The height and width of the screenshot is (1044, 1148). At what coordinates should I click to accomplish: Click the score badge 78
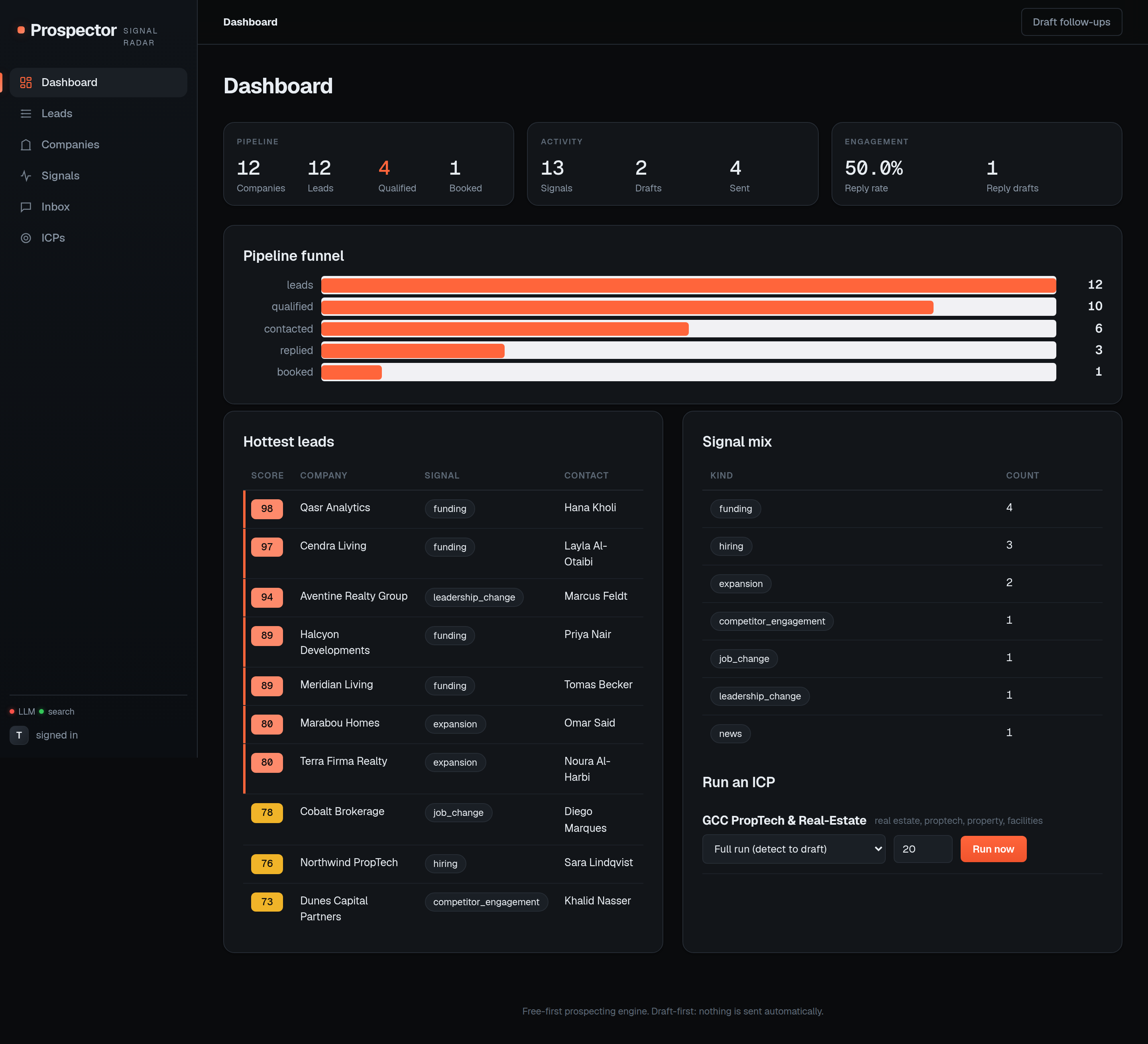pyautogui.click(x=267, y=813)
